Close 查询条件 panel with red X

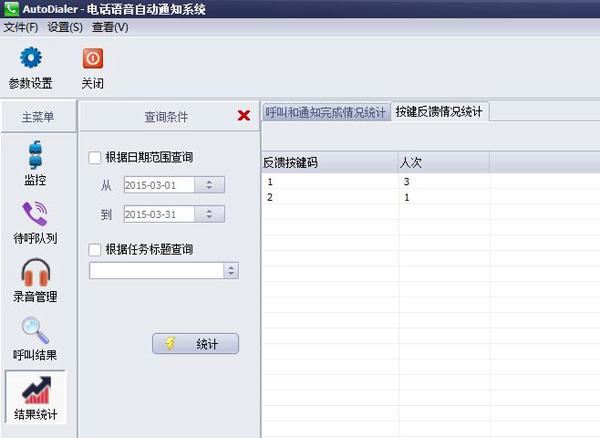click(x=244, y=116)
